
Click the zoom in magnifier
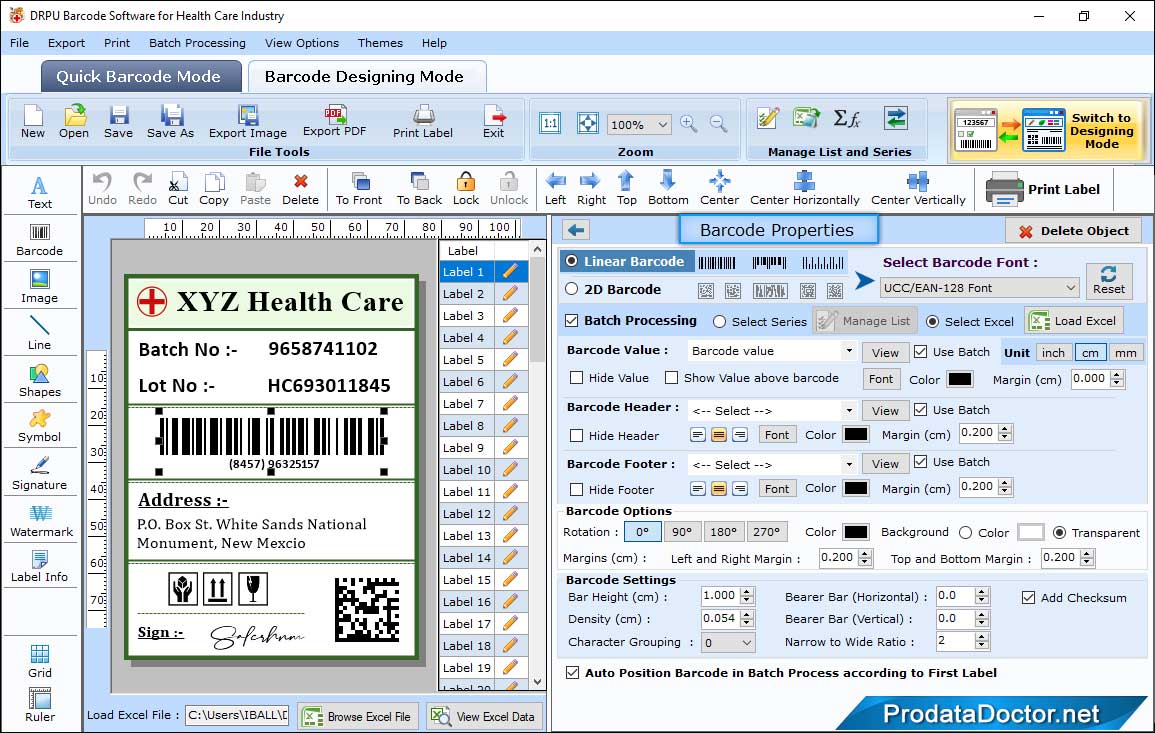coord(689,124)
